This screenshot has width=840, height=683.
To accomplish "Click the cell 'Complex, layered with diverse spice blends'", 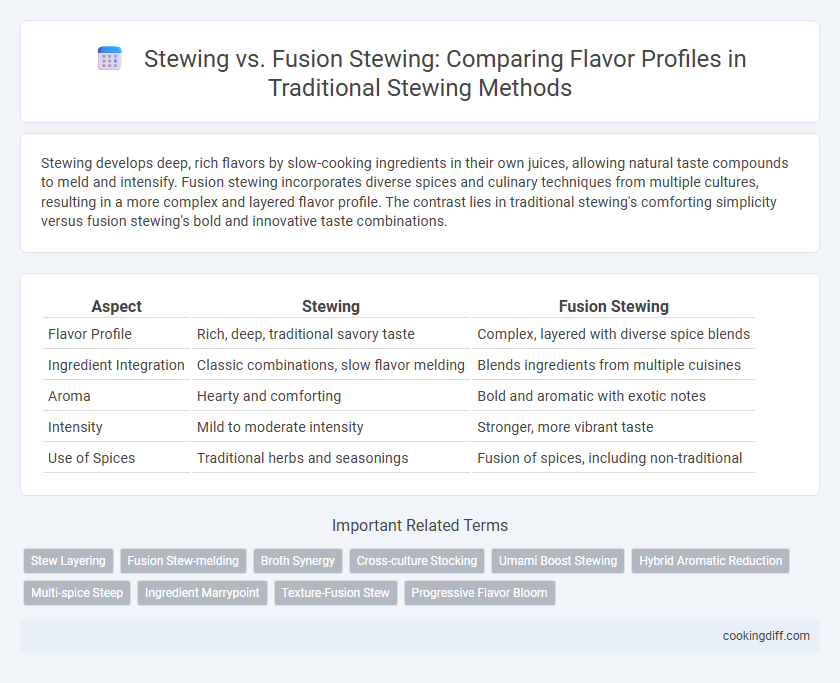I will [x=613, y=334].
